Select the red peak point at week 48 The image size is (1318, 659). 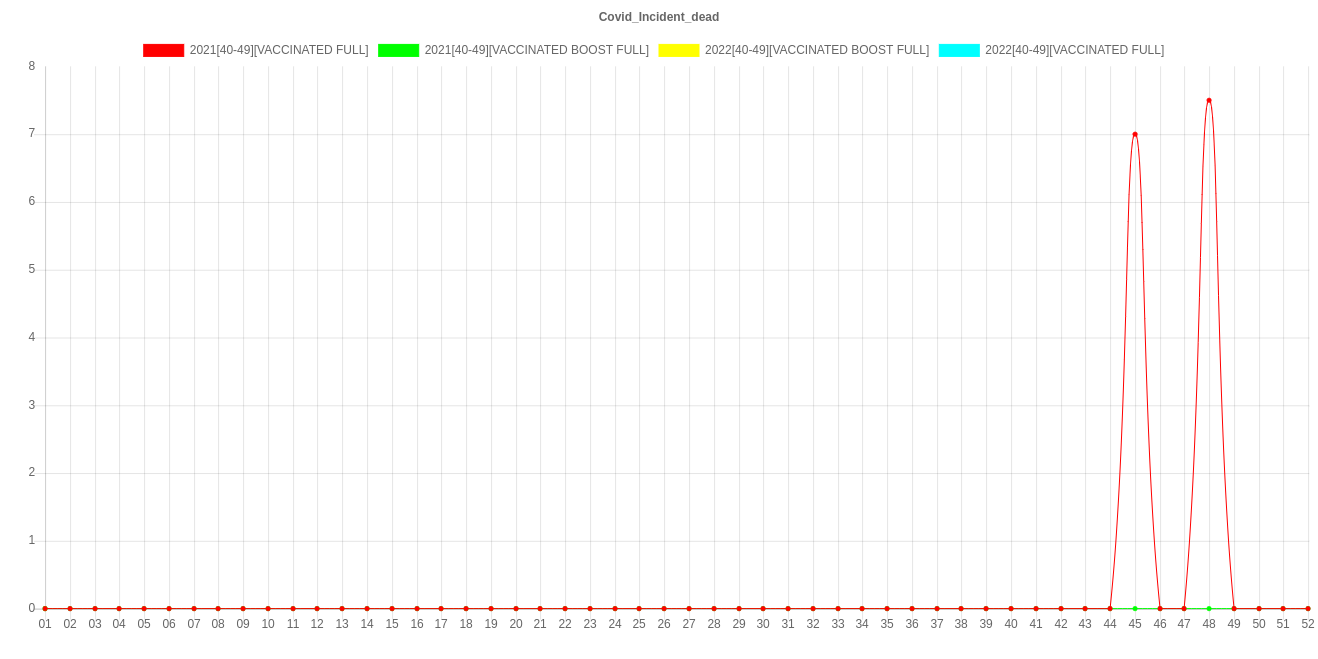point(1209,100)
